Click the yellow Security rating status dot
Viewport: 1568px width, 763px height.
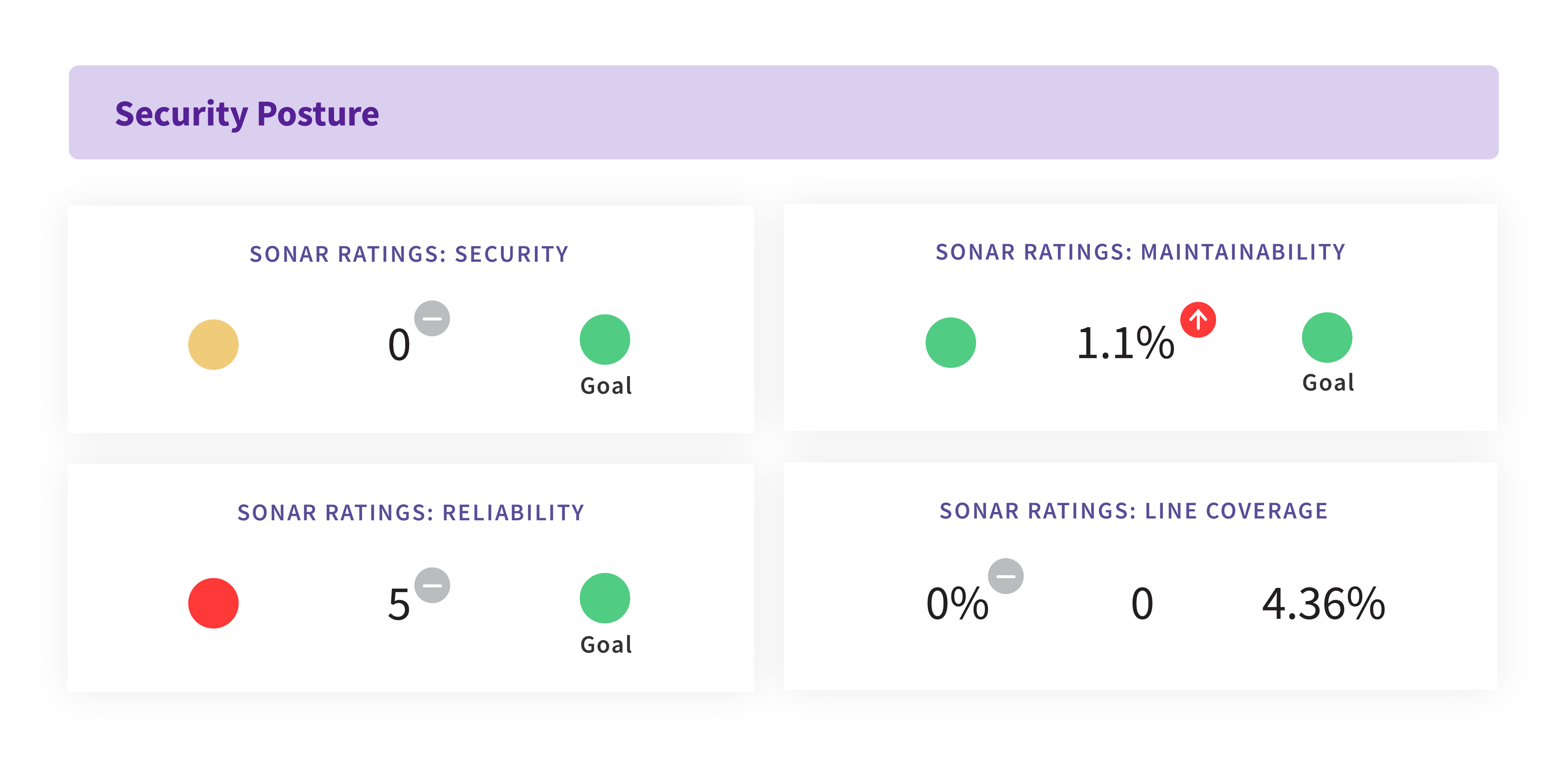pyautogui.click(x=213, y=344)
